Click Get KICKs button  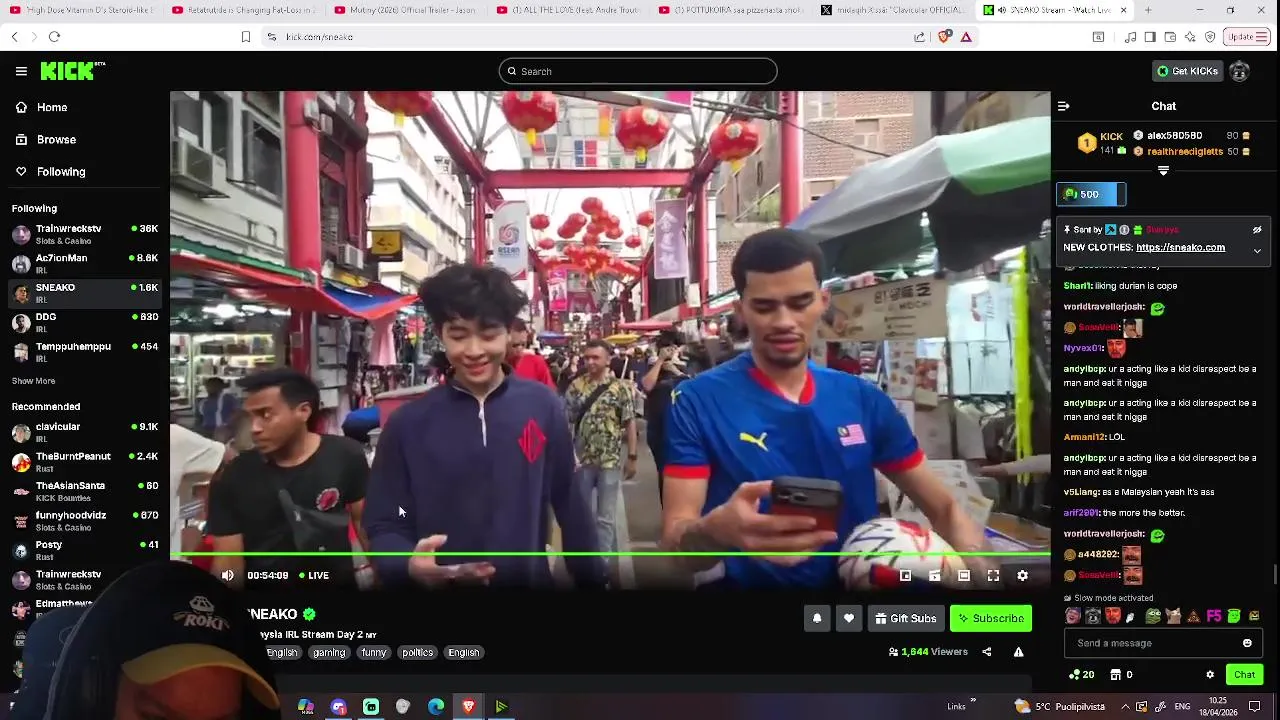(1187, 71)
